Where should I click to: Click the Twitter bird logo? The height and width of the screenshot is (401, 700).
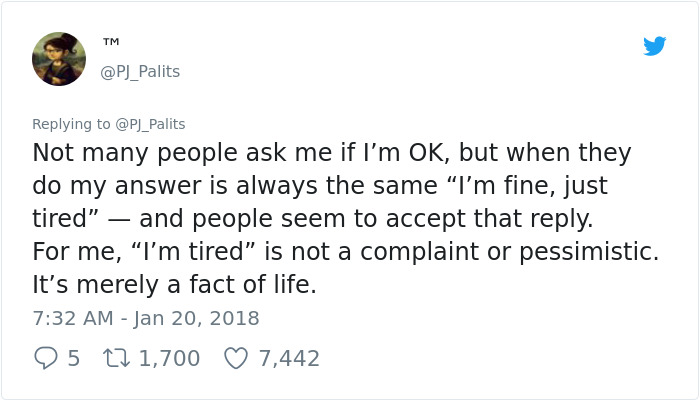pos(654,46)
